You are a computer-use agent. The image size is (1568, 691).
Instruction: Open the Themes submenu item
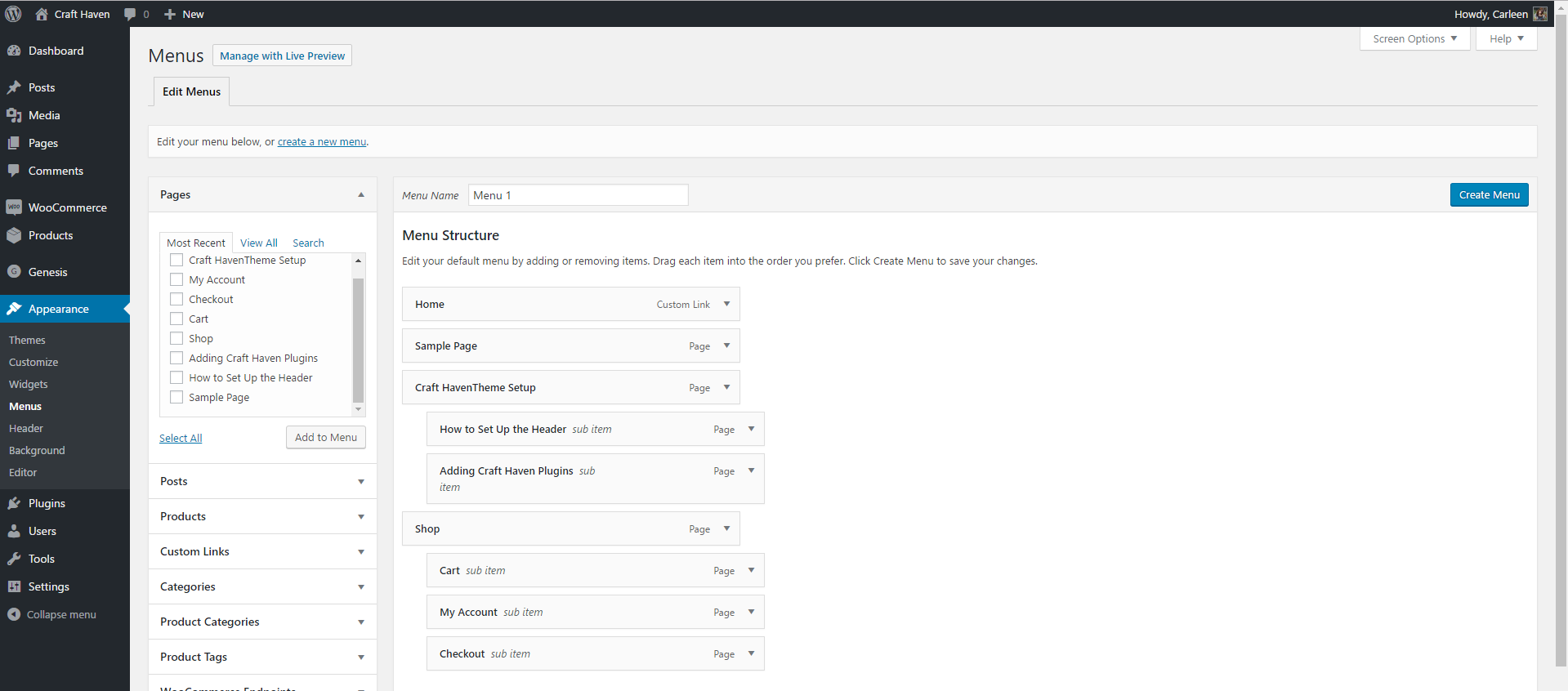27,340
